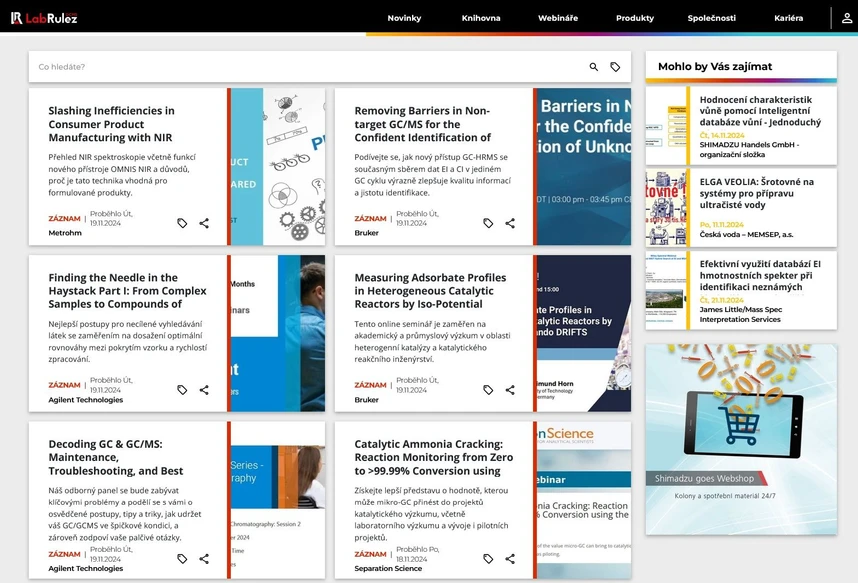This screenshot has height=583, width=858.
Task: Click tag icon on Measuring Adsorbate Profiles card
Action: click(x=488, y=390)
